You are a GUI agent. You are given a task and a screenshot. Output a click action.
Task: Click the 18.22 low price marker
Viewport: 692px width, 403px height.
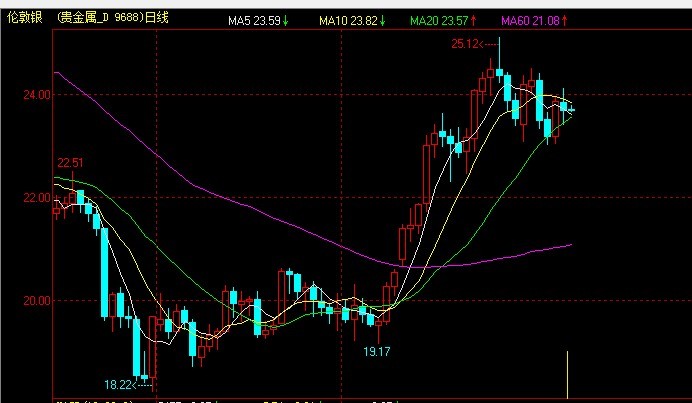tap(118, 384)
